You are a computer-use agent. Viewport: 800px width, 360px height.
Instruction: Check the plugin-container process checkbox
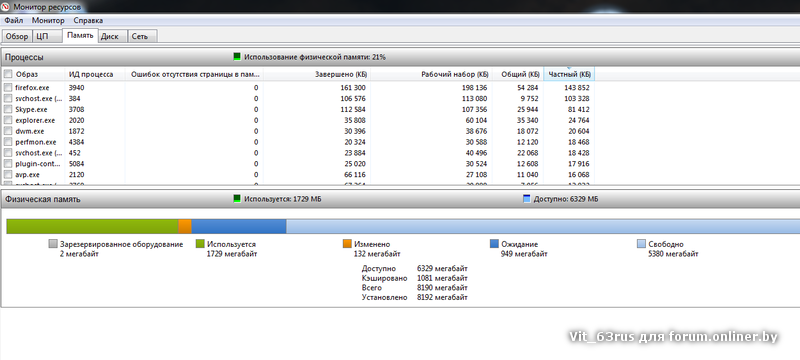(8, 164)
